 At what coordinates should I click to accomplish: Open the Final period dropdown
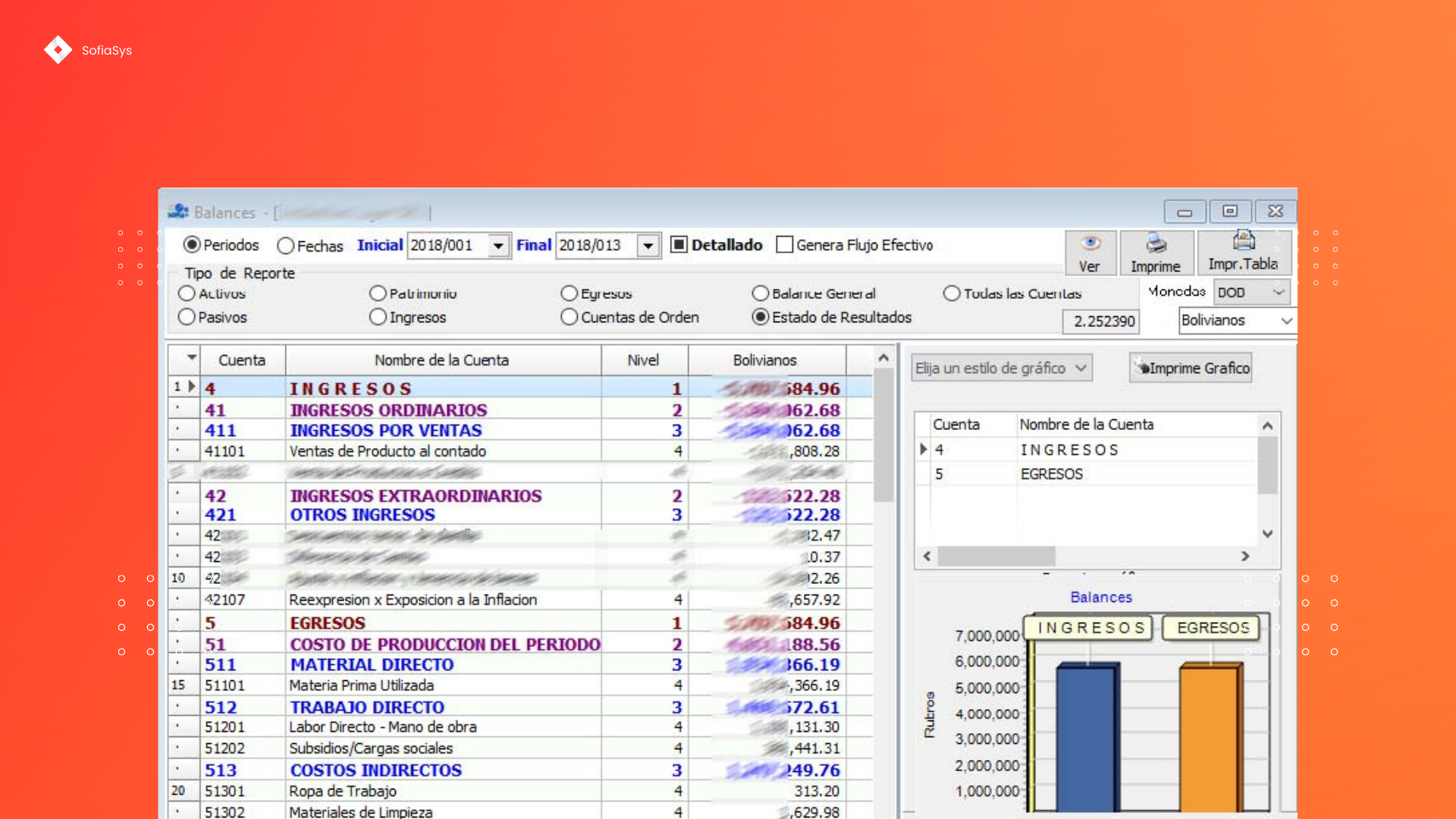click(x=648, y=246)
